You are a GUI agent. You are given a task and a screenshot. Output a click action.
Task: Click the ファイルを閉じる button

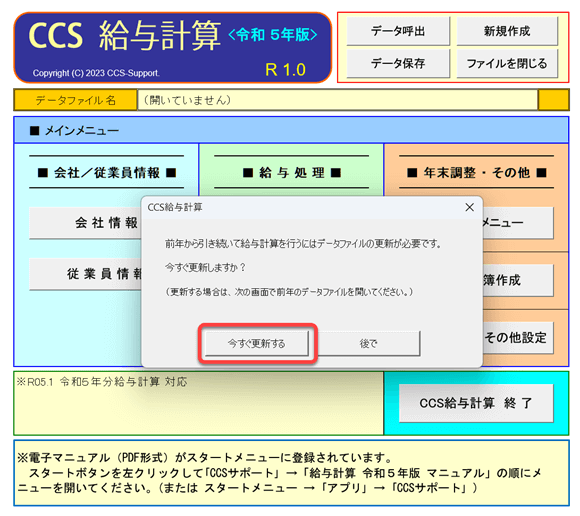coord(507,63)
